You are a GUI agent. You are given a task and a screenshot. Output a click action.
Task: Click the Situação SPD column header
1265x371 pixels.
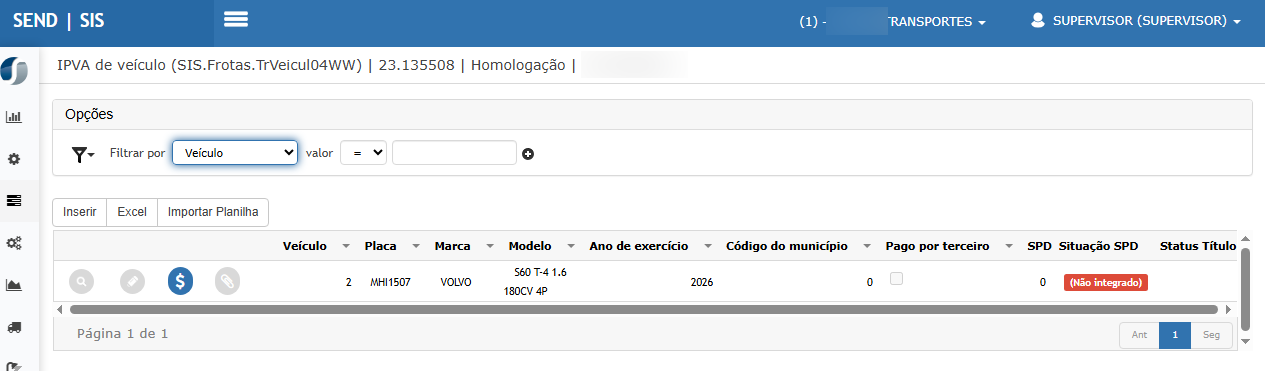[x=1098, y=246]
